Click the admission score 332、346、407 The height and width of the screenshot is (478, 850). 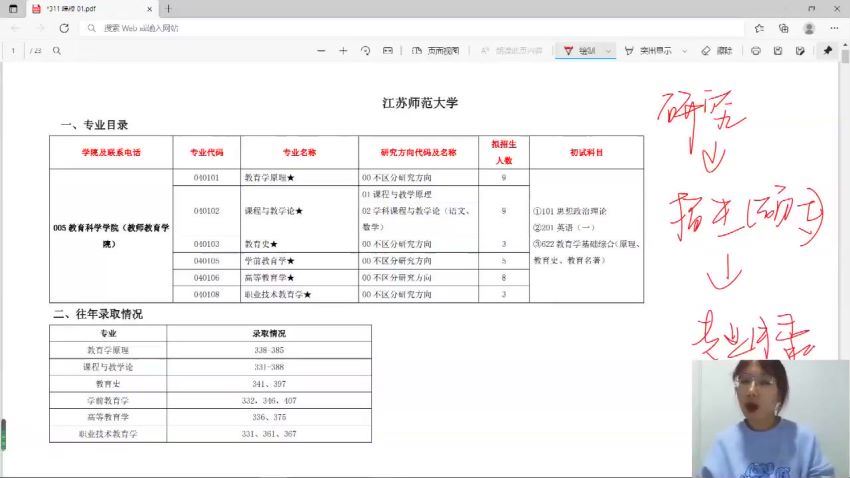[x=269, y=401]
